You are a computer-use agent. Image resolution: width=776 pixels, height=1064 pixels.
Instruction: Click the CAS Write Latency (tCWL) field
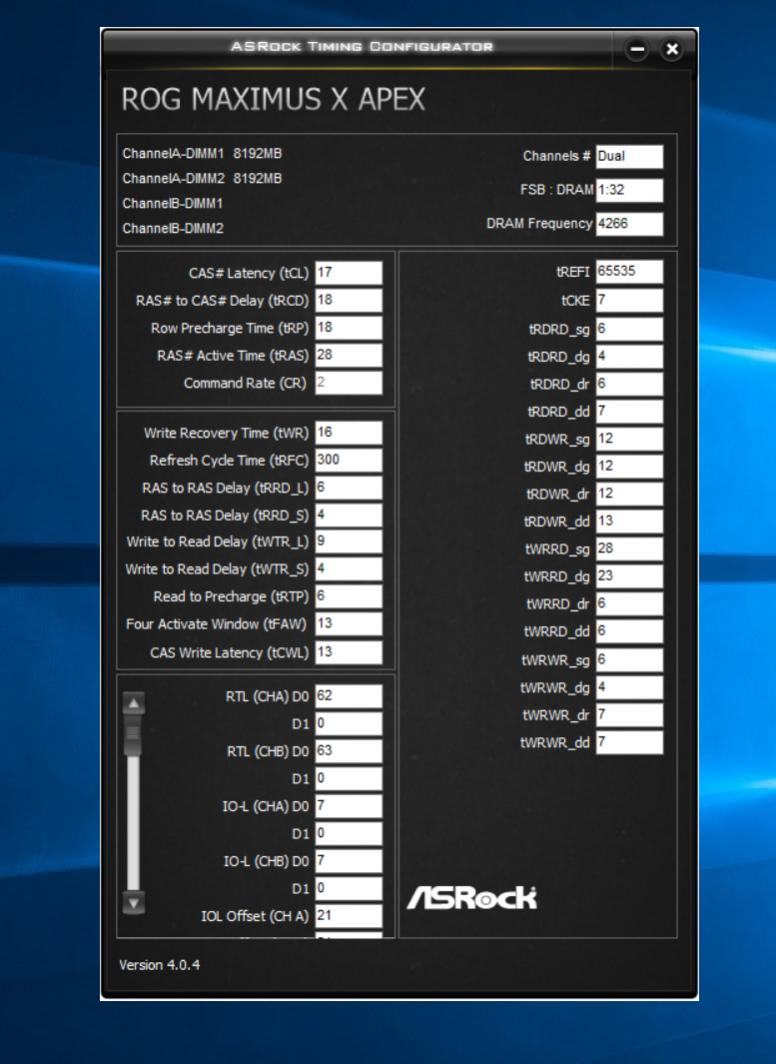click(x=349, y=653)
